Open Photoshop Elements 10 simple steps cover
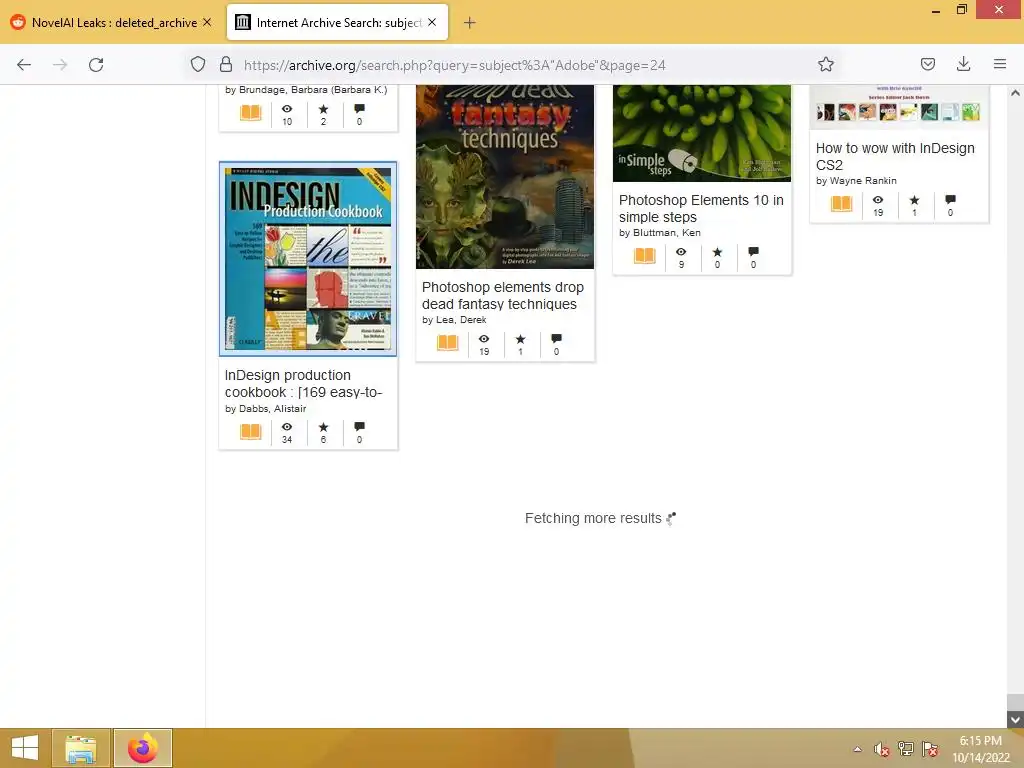 pos(701,133)
